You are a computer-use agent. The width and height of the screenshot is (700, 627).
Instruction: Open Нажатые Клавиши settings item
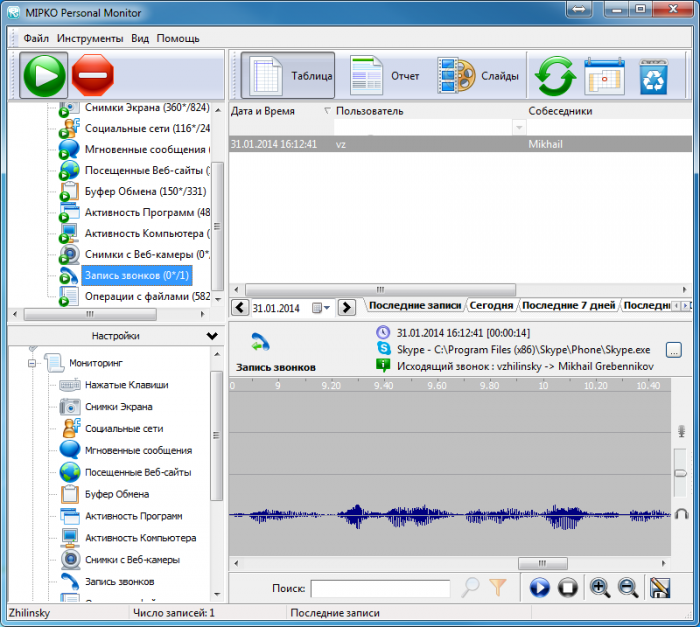click(x=126, y=385)
